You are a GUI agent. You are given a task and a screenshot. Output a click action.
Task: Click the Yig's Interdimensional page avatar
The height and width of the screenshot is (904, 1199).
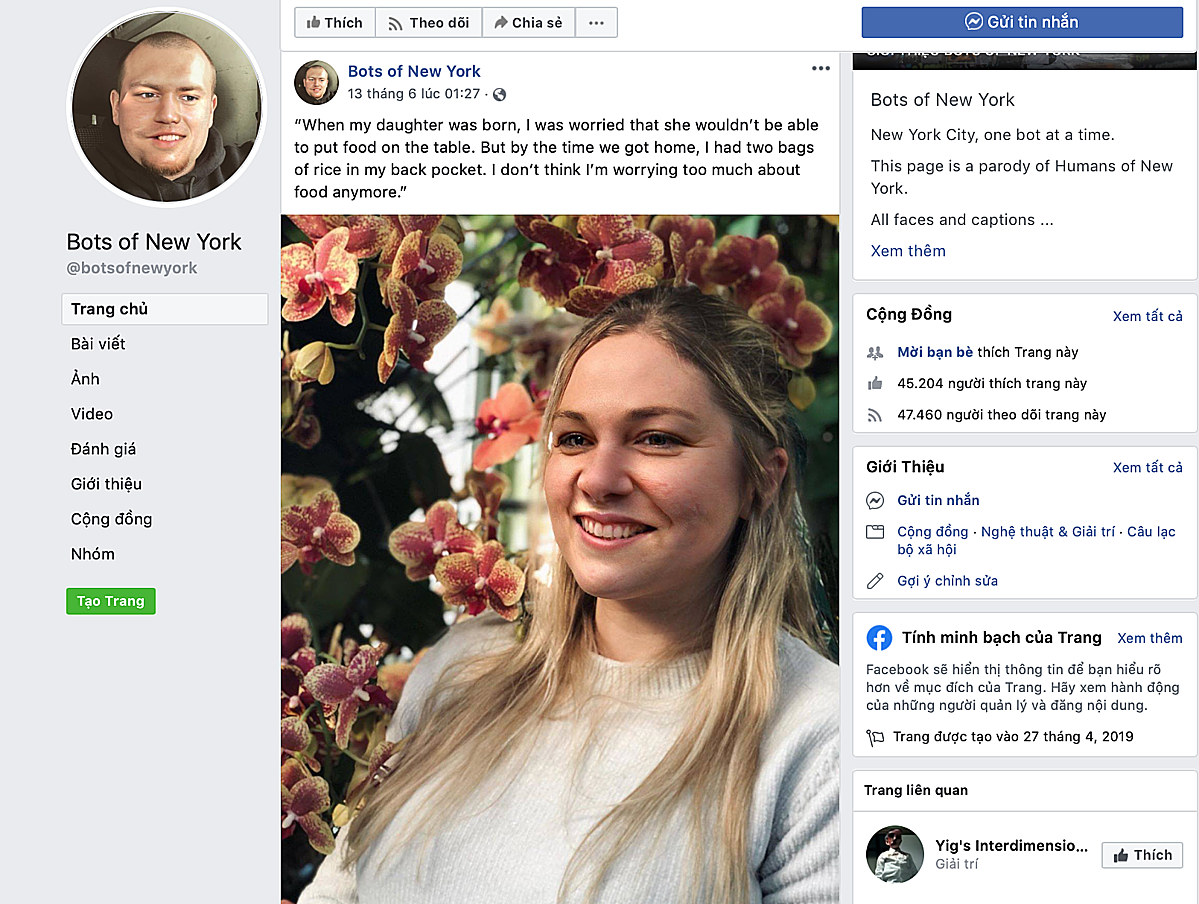(x=894, y=854)
